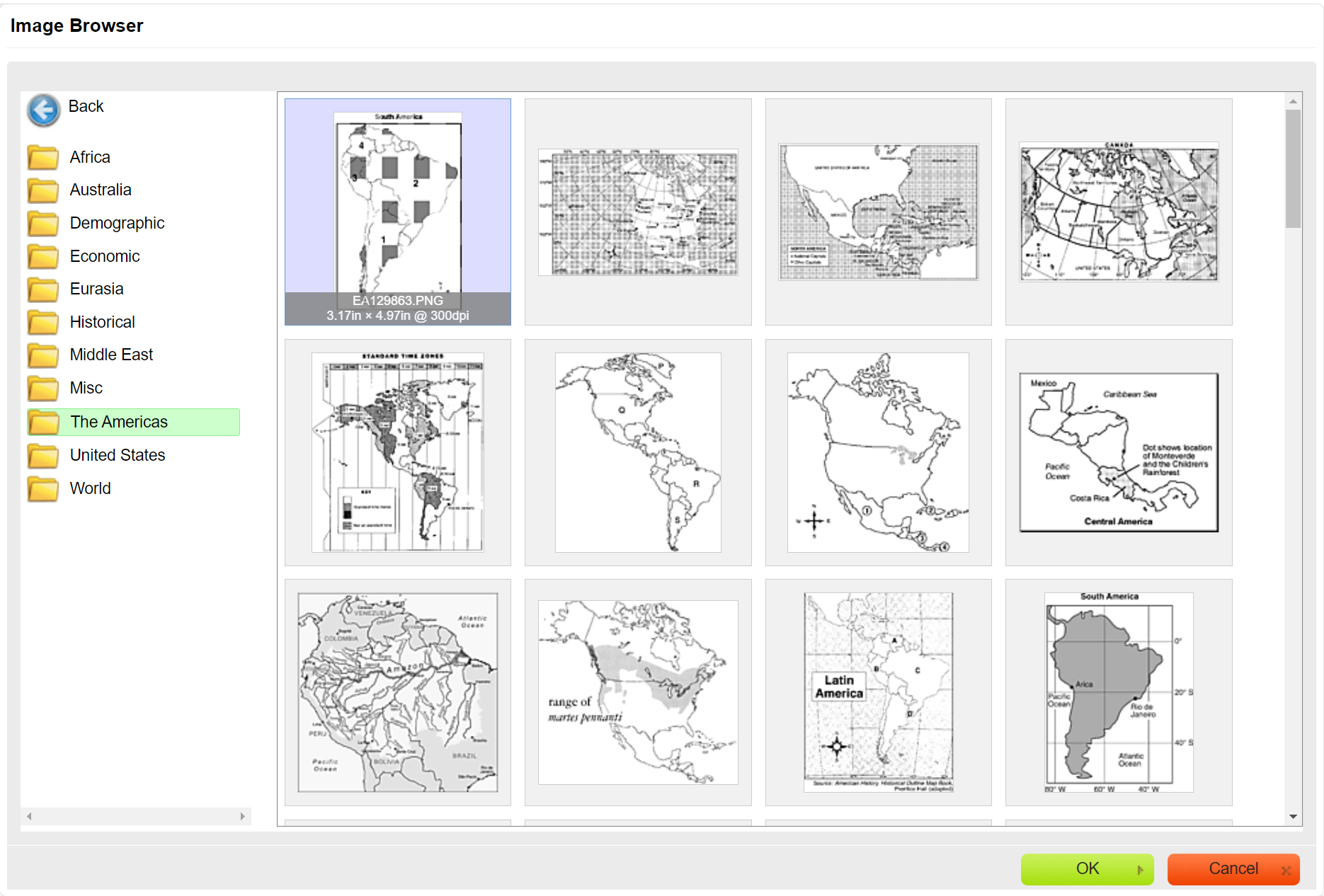Open the United States label

[x=118, y=455]
